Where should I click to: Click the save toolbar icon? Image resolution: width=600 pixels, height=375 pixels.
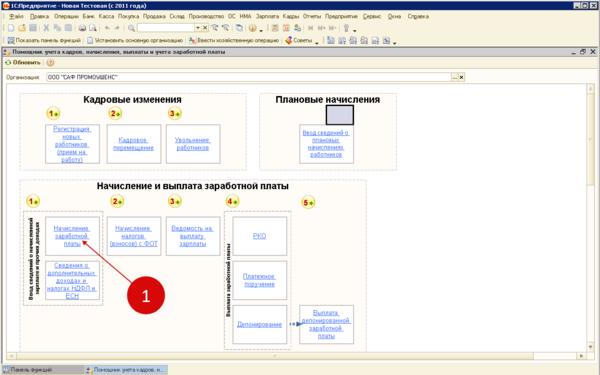click(33, 28)
